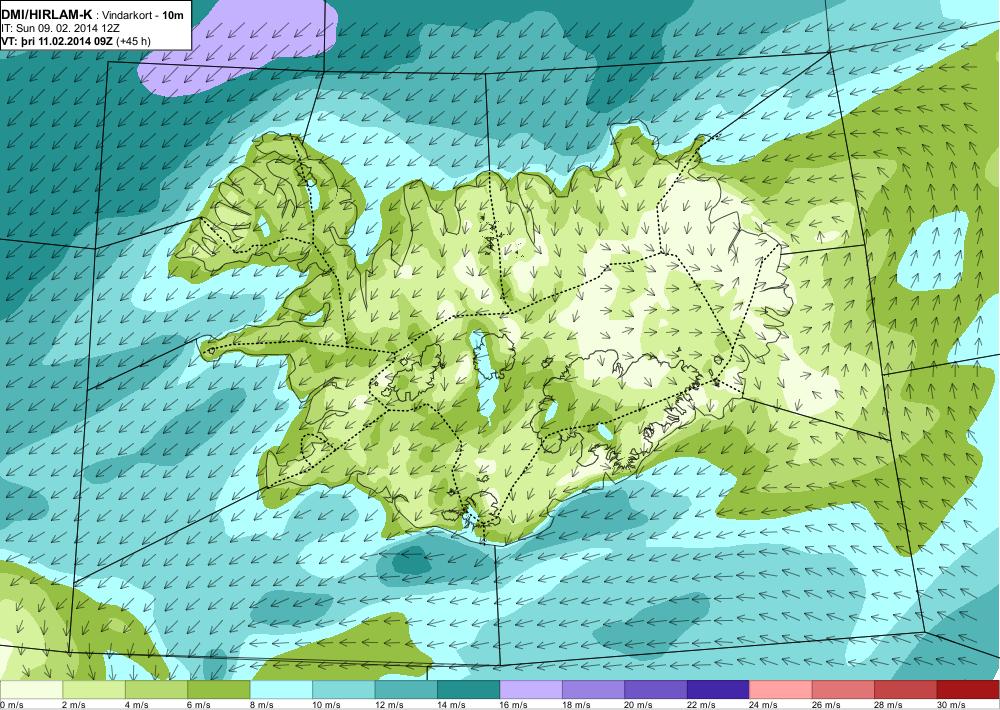Click the '10 m/s' legend label
Image resolution: width=1000 pixels, height=710 pixels.
327,705
